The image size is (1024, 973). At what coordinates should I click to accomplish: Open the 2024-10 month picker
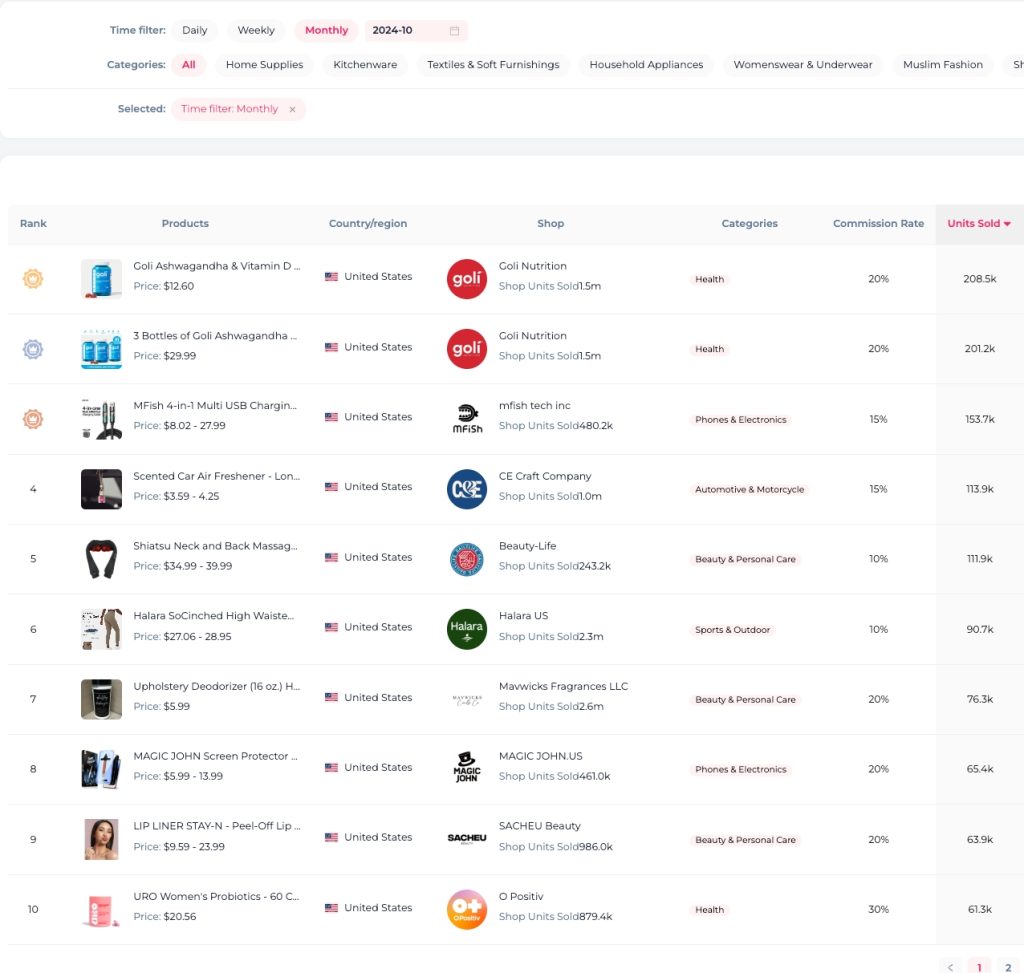(405, 31)
